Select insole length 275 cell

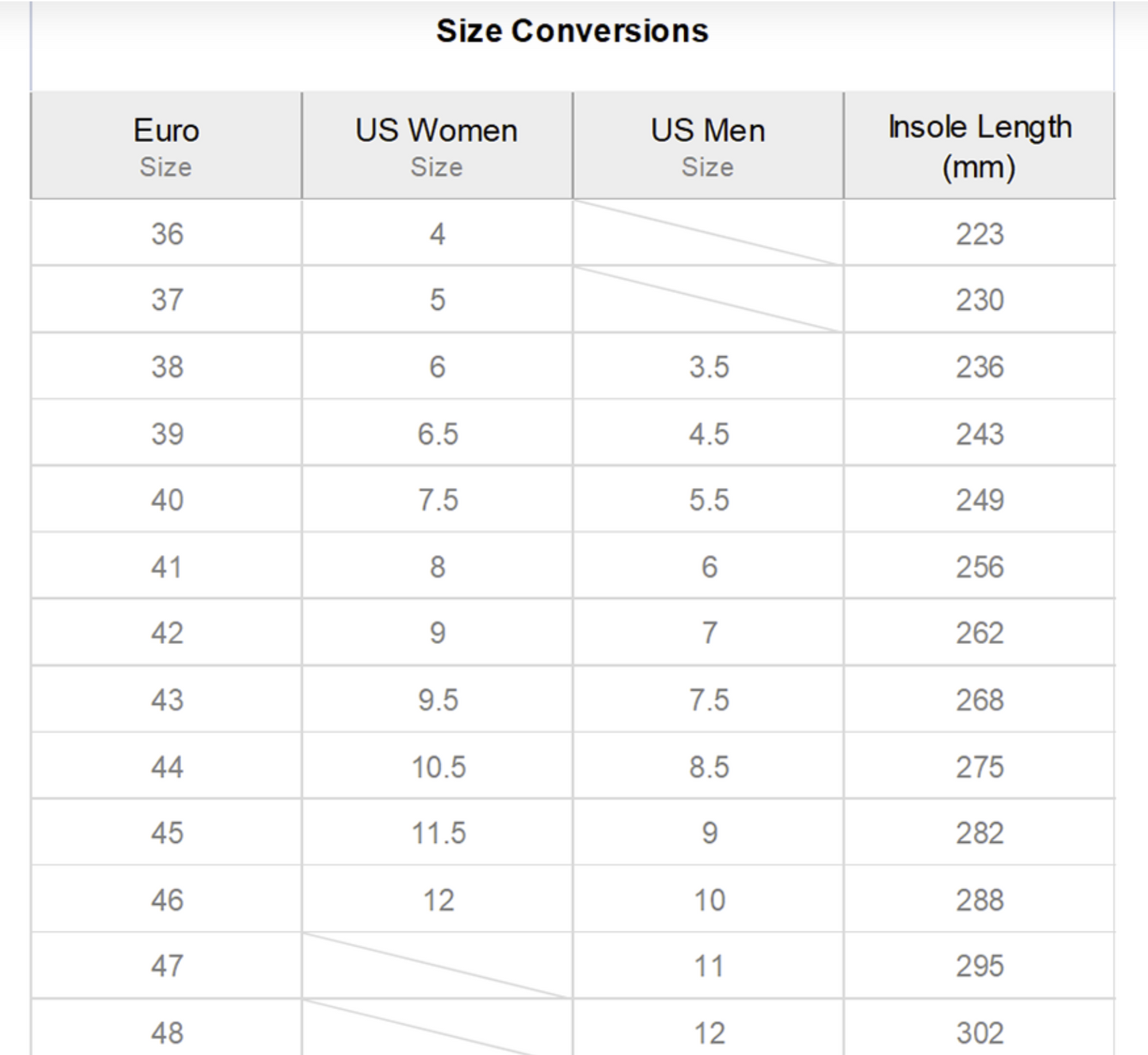(980, 767)
